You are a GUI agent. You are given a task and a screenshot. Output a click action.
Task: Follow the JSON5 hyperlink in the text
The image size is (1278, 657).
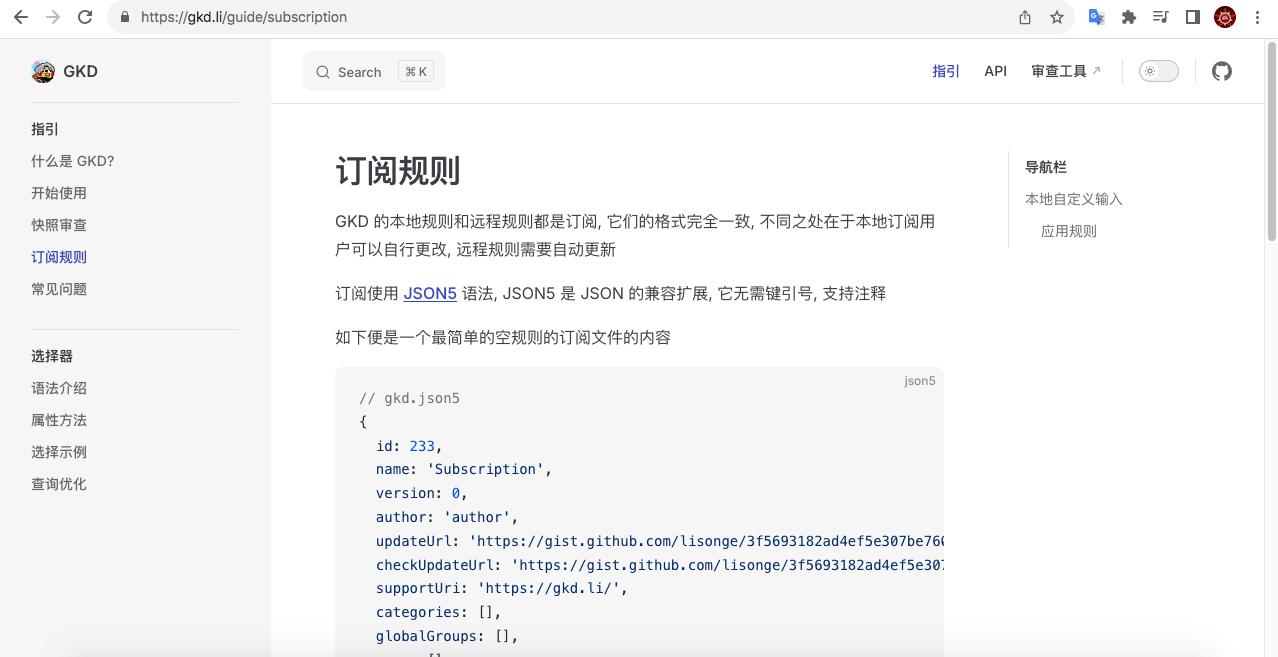(430, 293)
